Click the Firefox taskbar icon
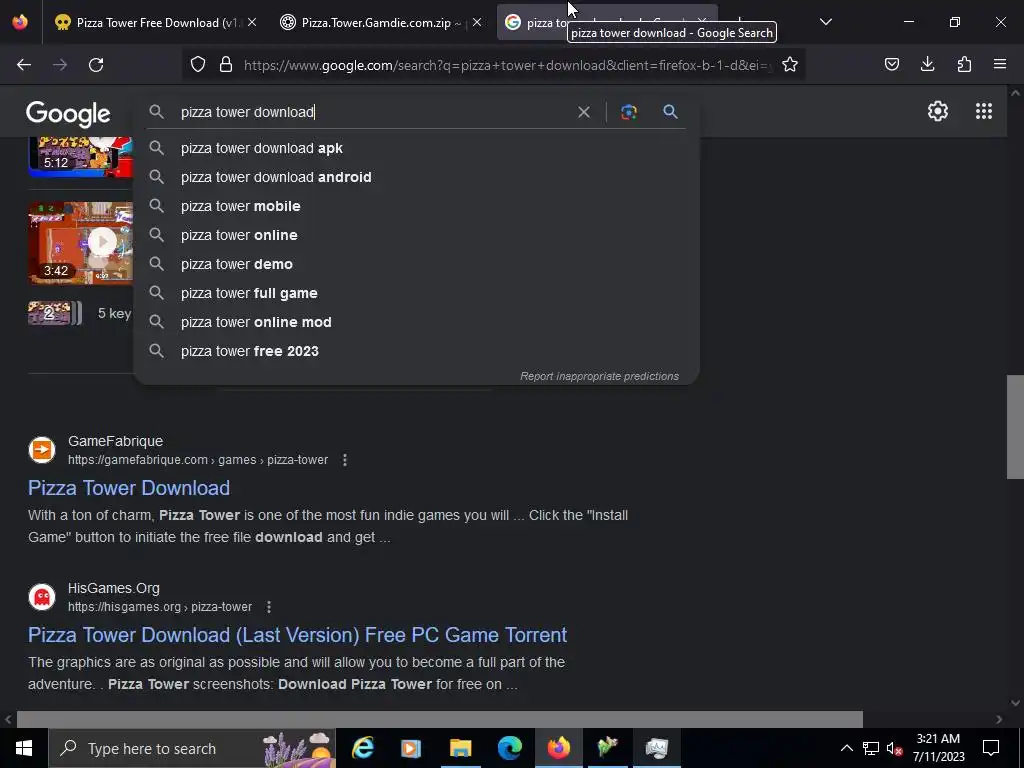 (x=558, y=748)
